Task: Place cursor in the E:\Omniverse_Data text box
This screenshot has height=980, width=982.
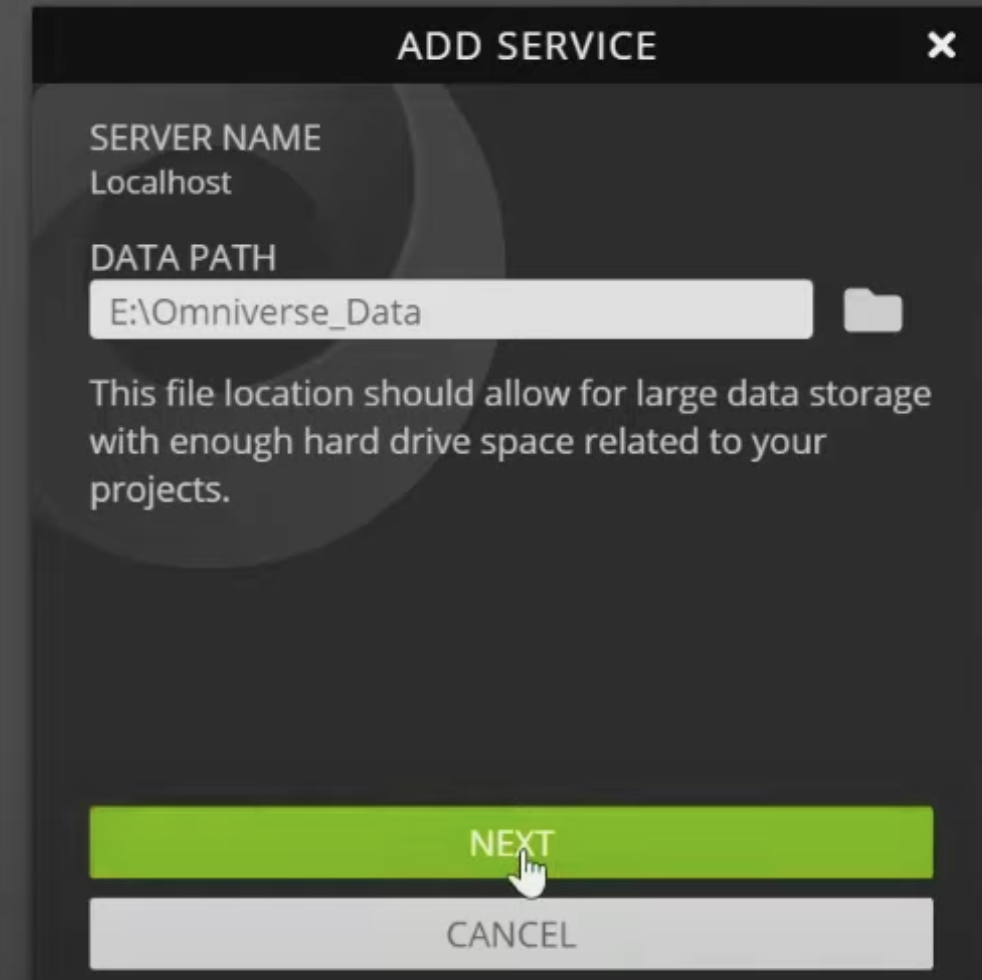Action: [x=450, y=311]
